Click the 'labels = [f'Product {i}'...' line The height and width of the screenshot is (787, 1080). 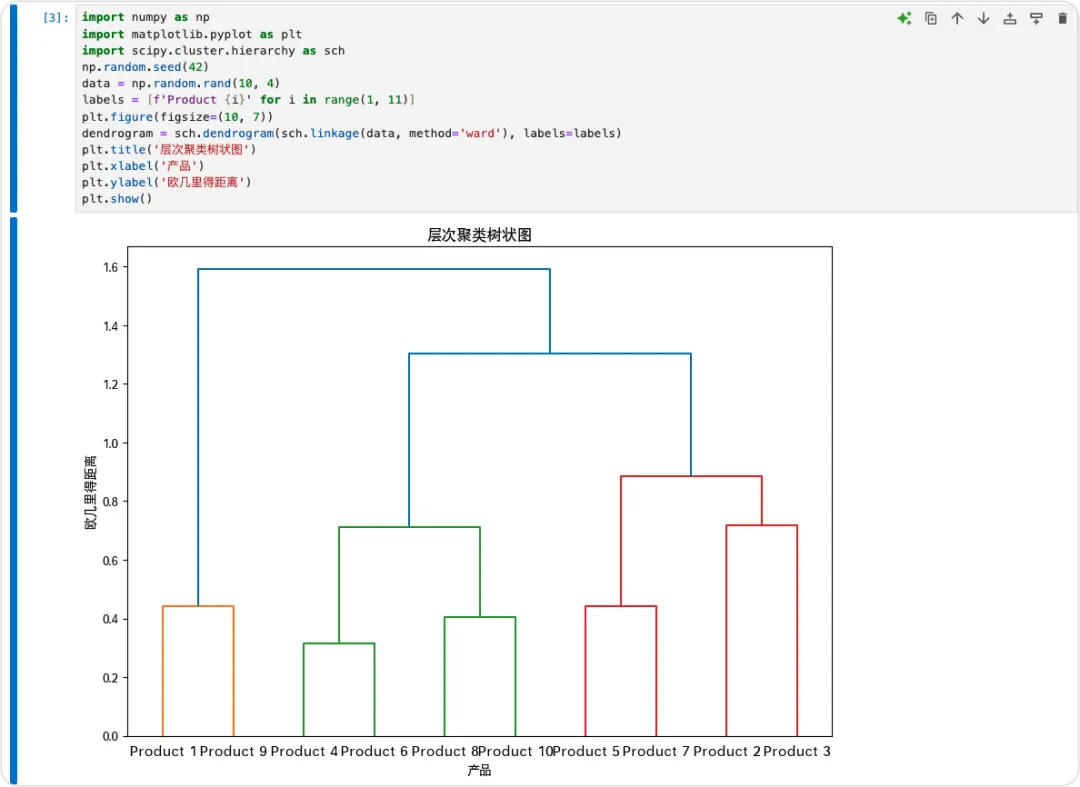point(248,100)
